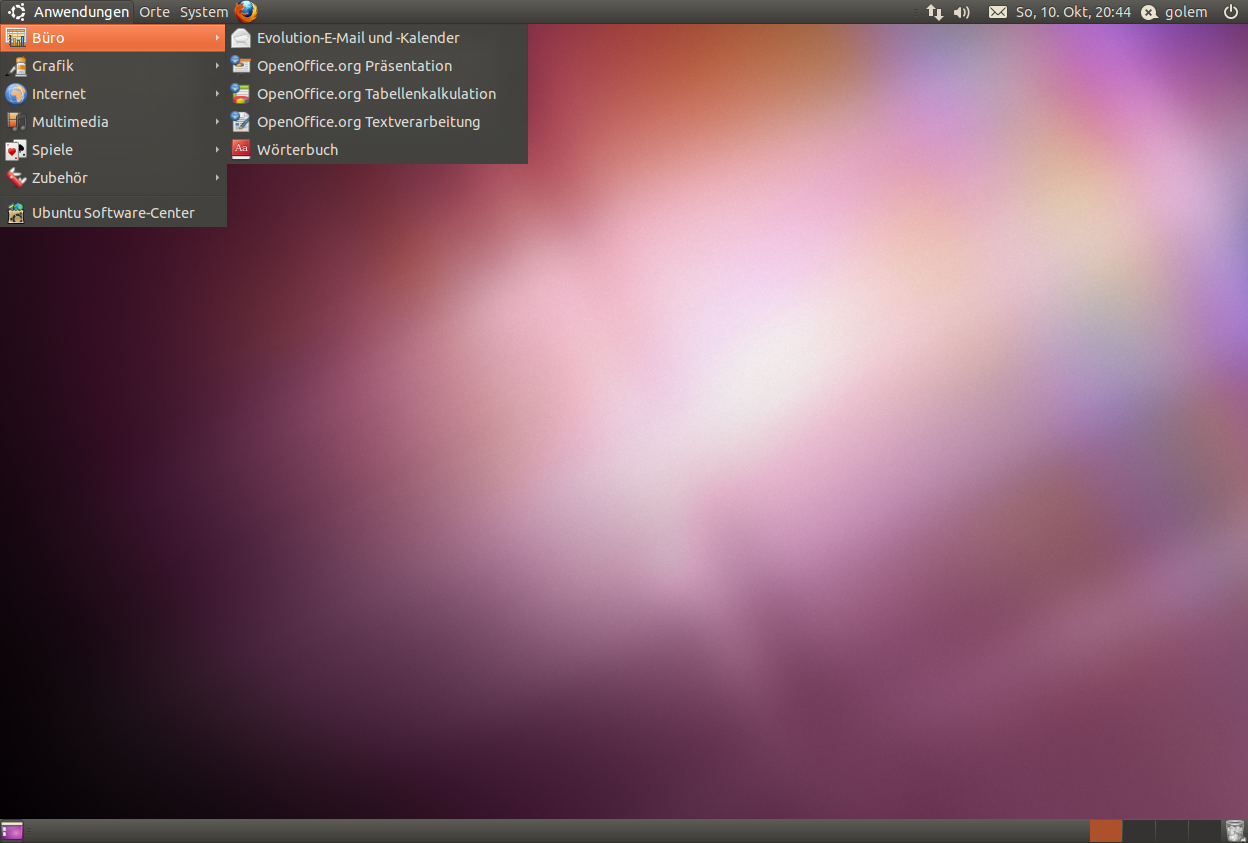Open the trash icon in bottom panel
1248x843 pixels.
1234,831
